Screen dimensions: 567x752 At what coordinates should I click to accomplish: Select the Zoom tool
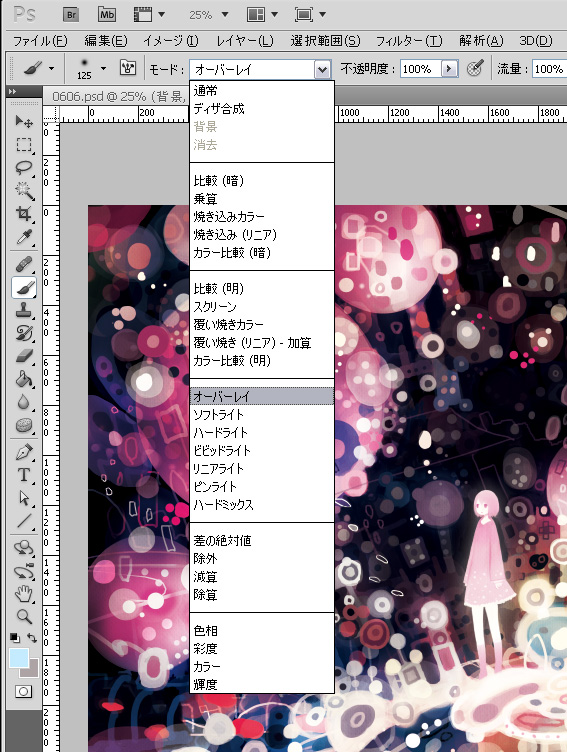(24, 616)
